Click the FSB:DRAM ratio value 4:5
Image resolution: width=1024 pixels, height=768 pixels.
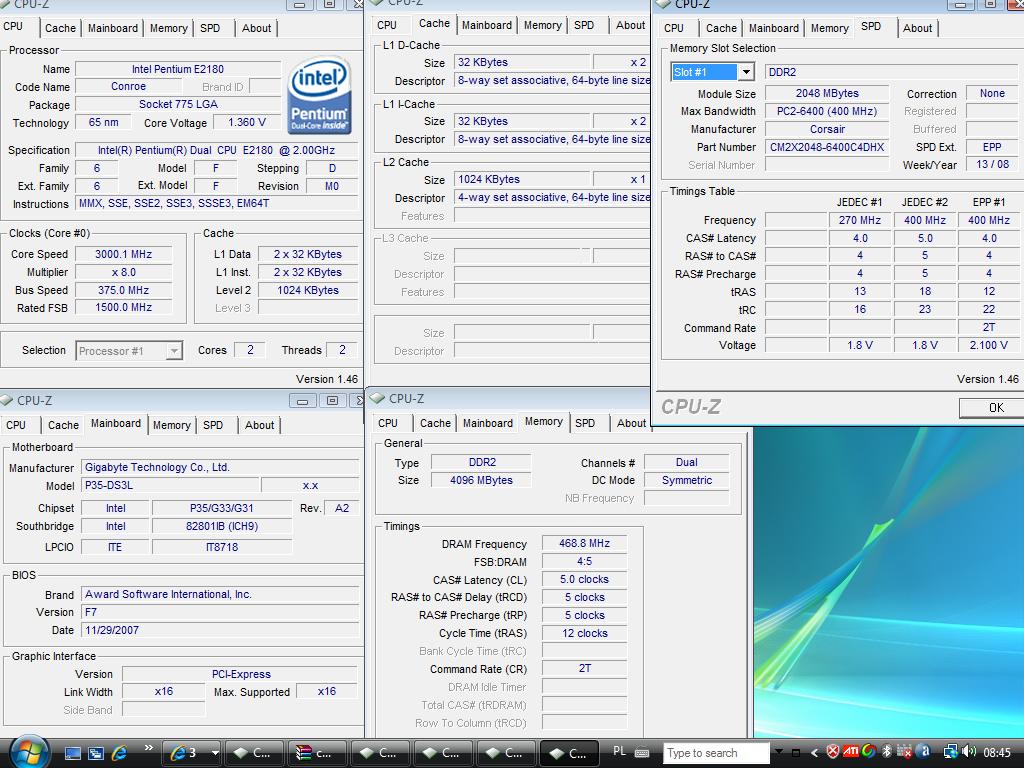(x=584, y=561)
